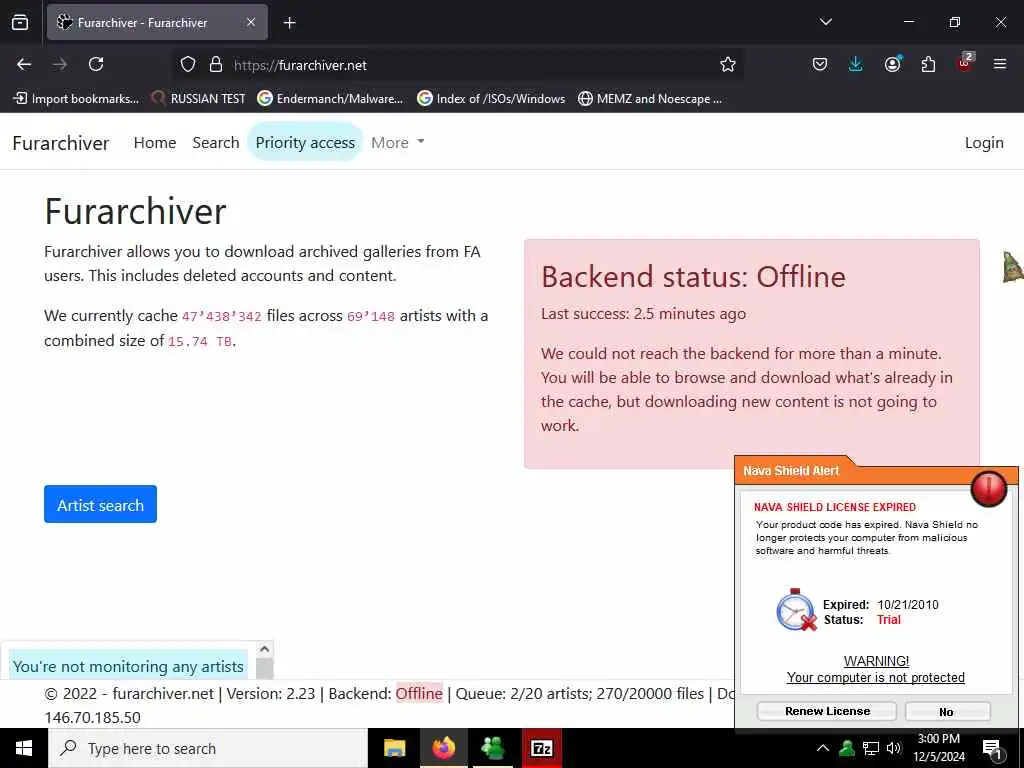The width and height of the screenshot is (1024, 768).
Task: Go to Search nav item
Action: click(x=216, y=142)
